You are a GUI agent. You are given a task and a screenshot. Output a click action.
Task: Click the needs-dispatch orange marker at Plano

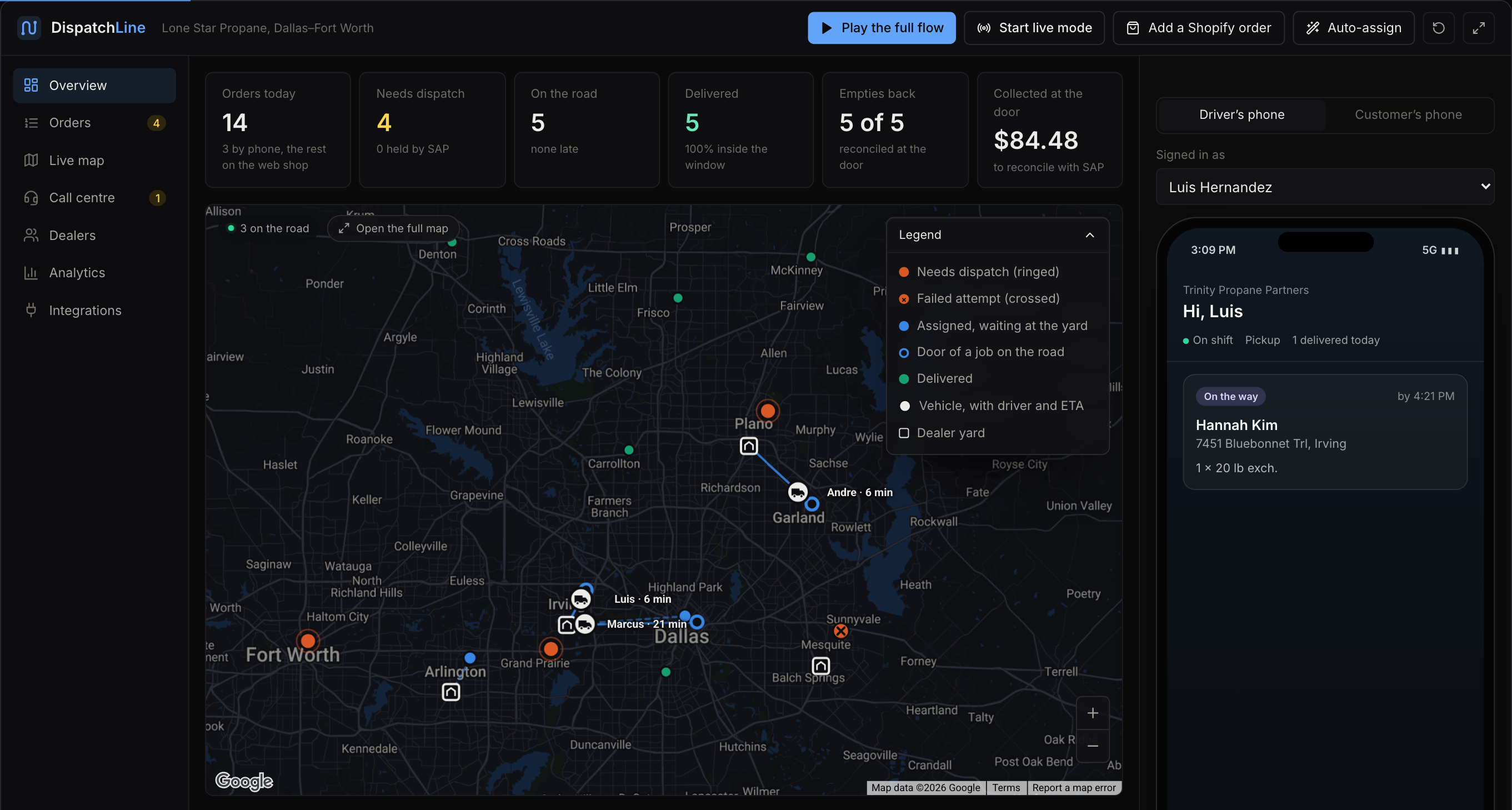point(768,411)
